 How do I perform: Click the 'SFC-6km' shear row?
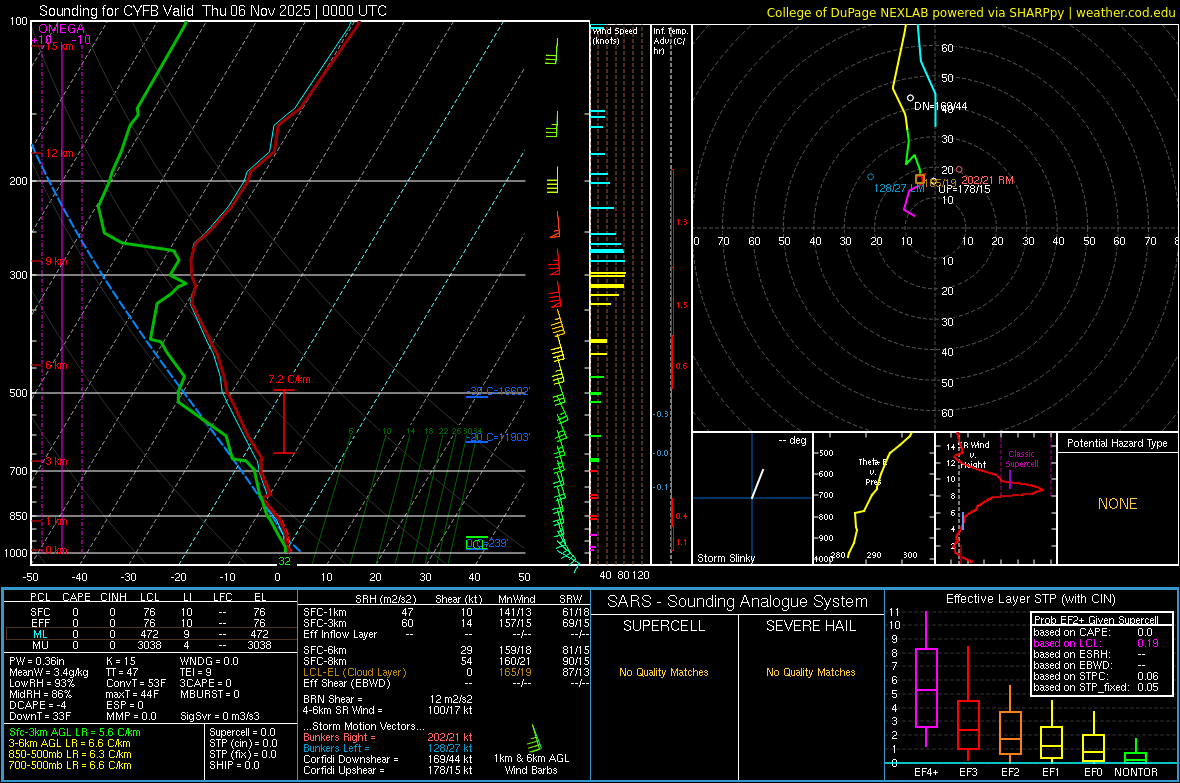tap(446, 650)
